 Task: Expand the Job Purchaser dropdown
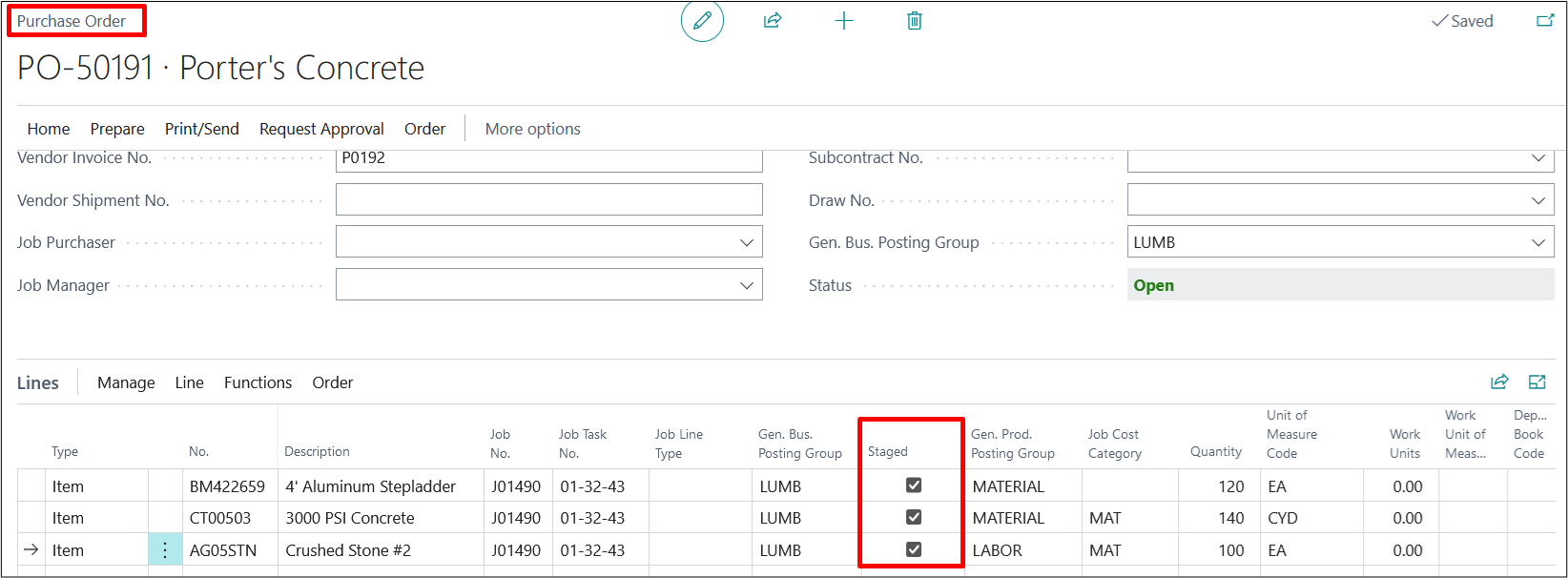[747, 242]
